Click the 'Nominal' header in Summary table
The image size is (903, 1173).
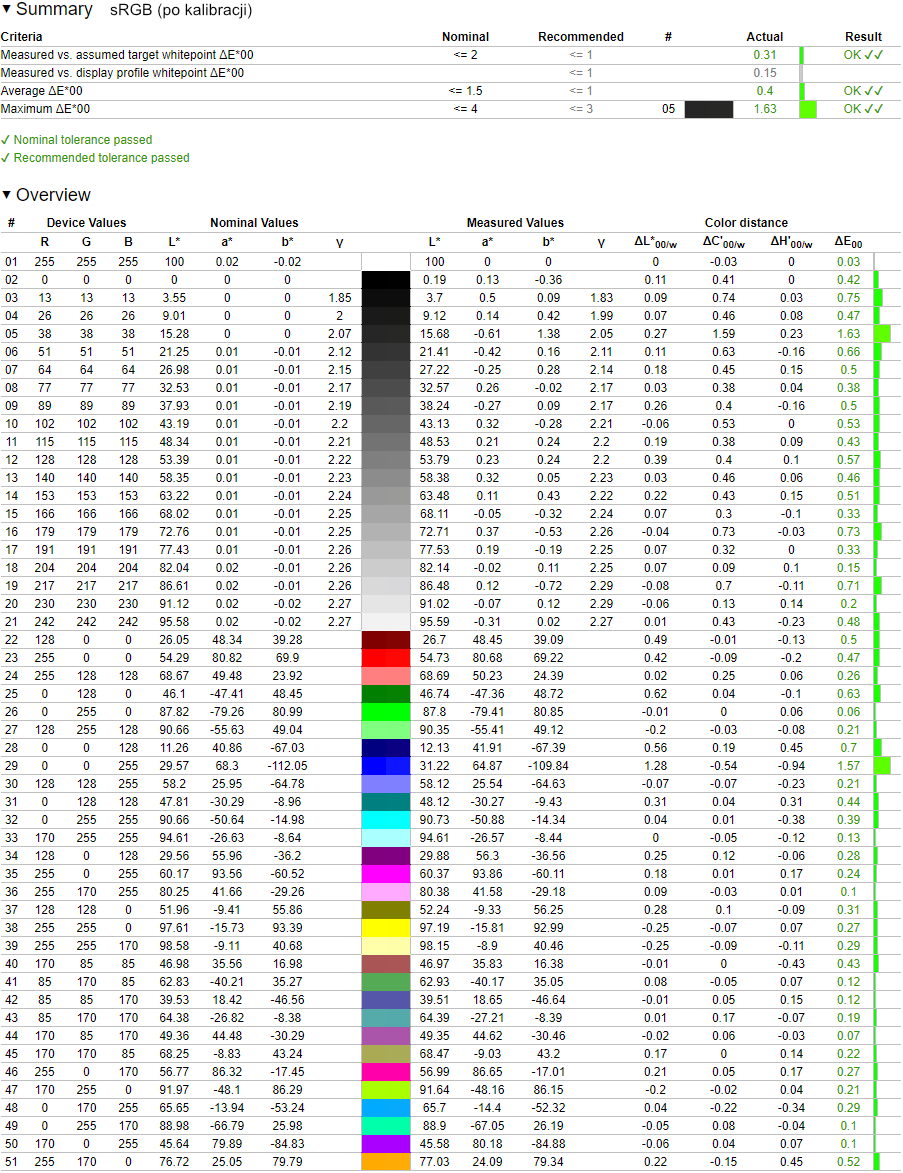tap(465, 37)
